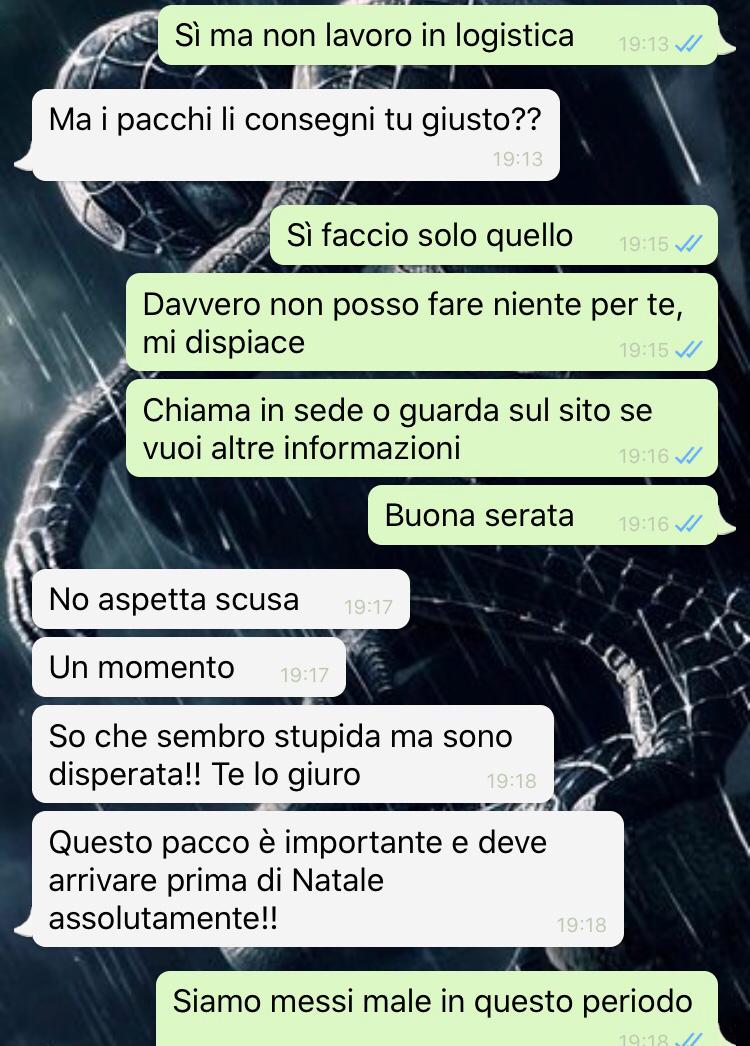Click the read ticks on 'Buona serata'
Screen dimensions: 750x1046
tap(689, 524)
